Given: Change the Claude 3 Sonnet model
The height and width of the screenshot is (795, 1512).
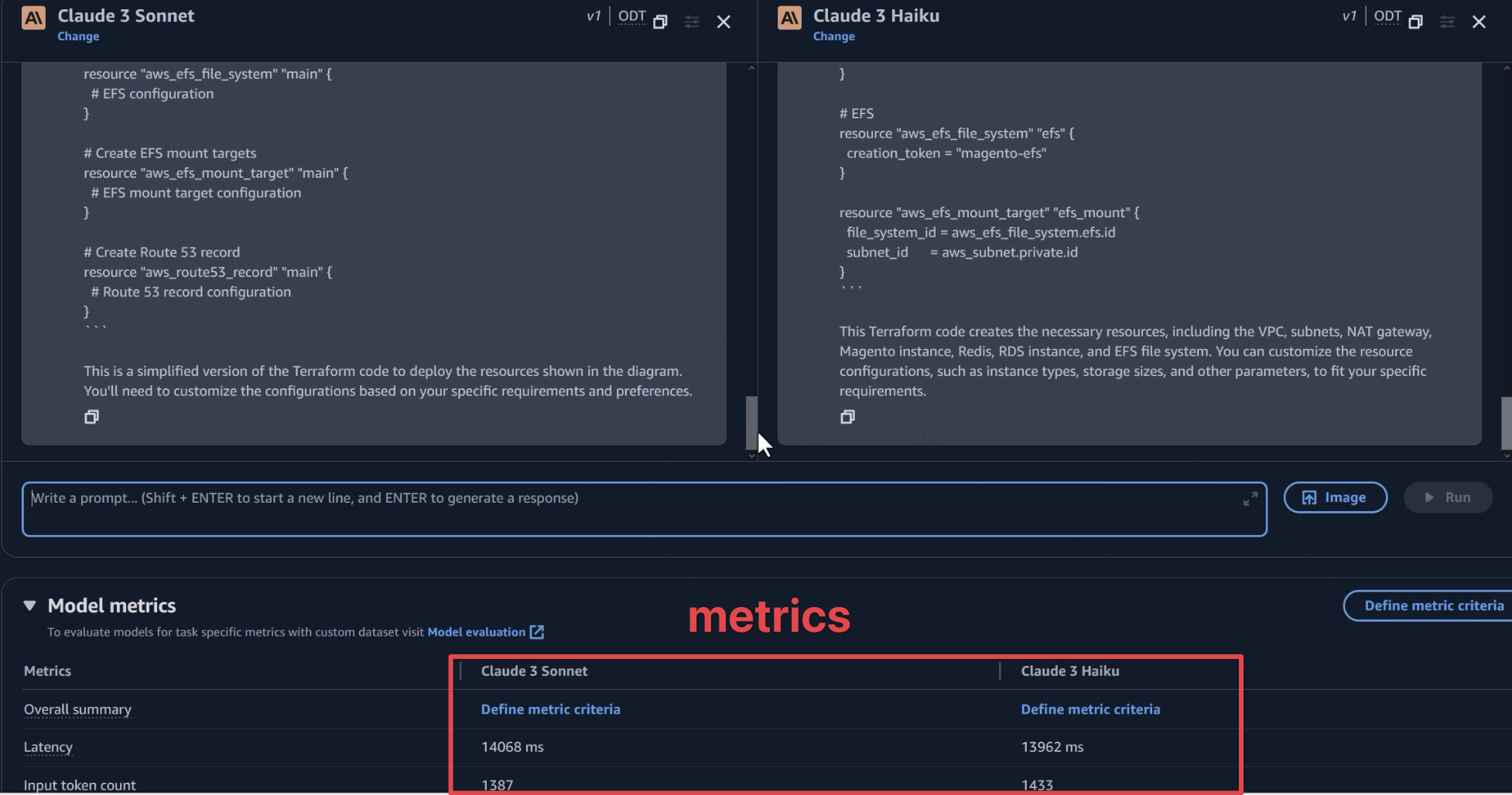Looking at the screenshot, I should [x=78, y=36].
